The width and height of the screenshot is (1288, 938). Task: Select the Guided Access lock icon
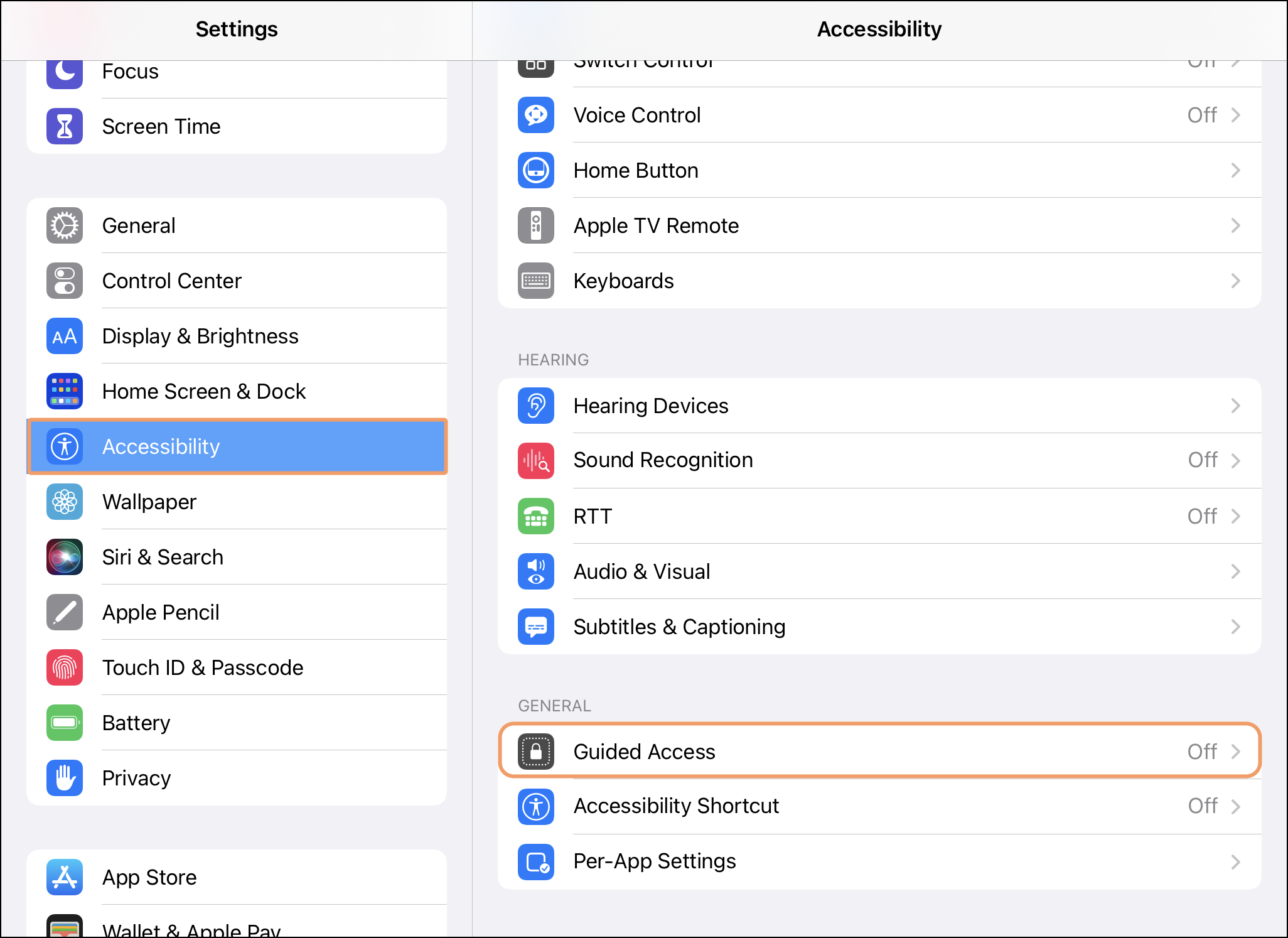tap(535, 752)
